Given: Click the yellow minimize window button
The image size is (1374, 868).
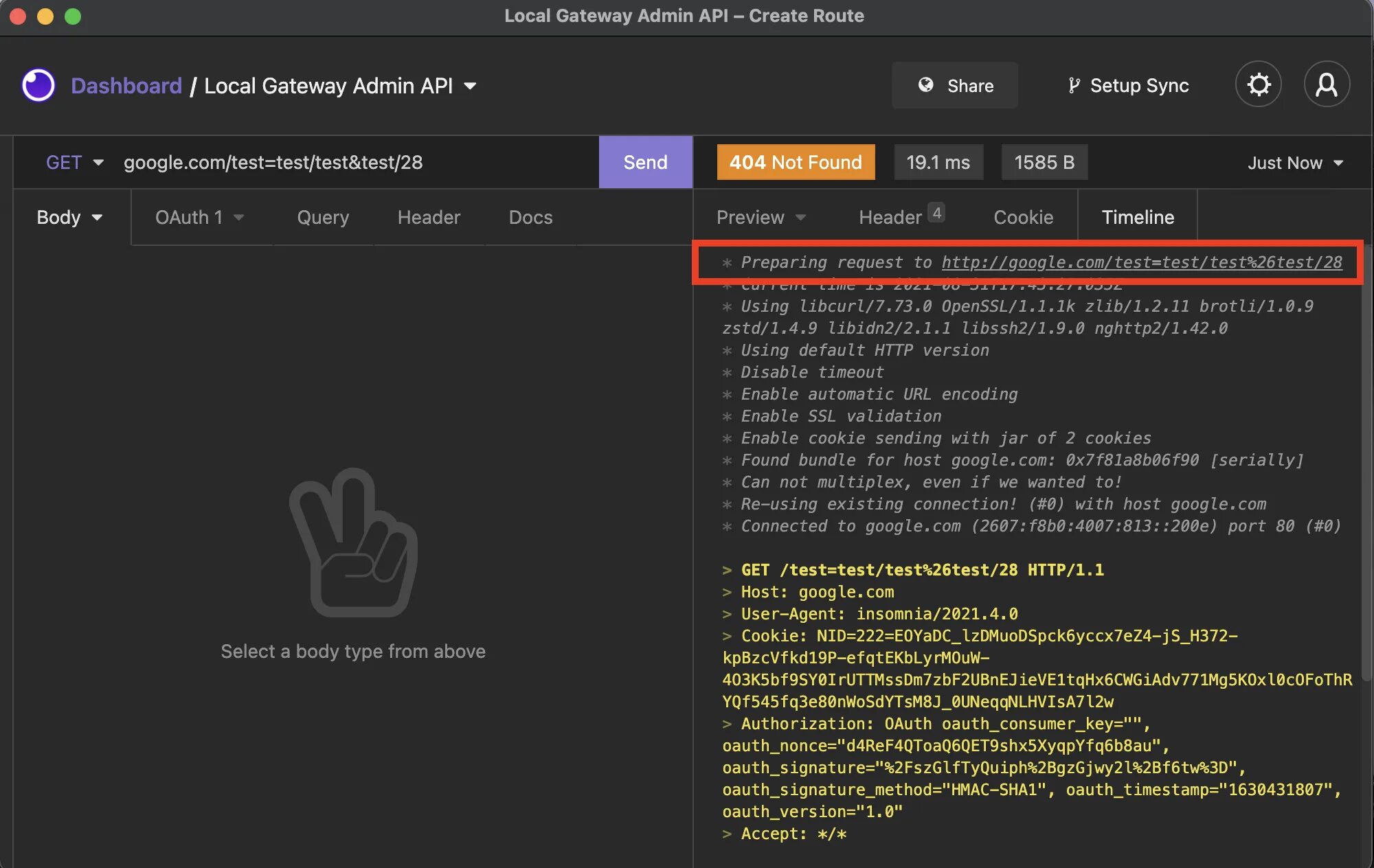Looking at the screenshot, I should point(45,16).
